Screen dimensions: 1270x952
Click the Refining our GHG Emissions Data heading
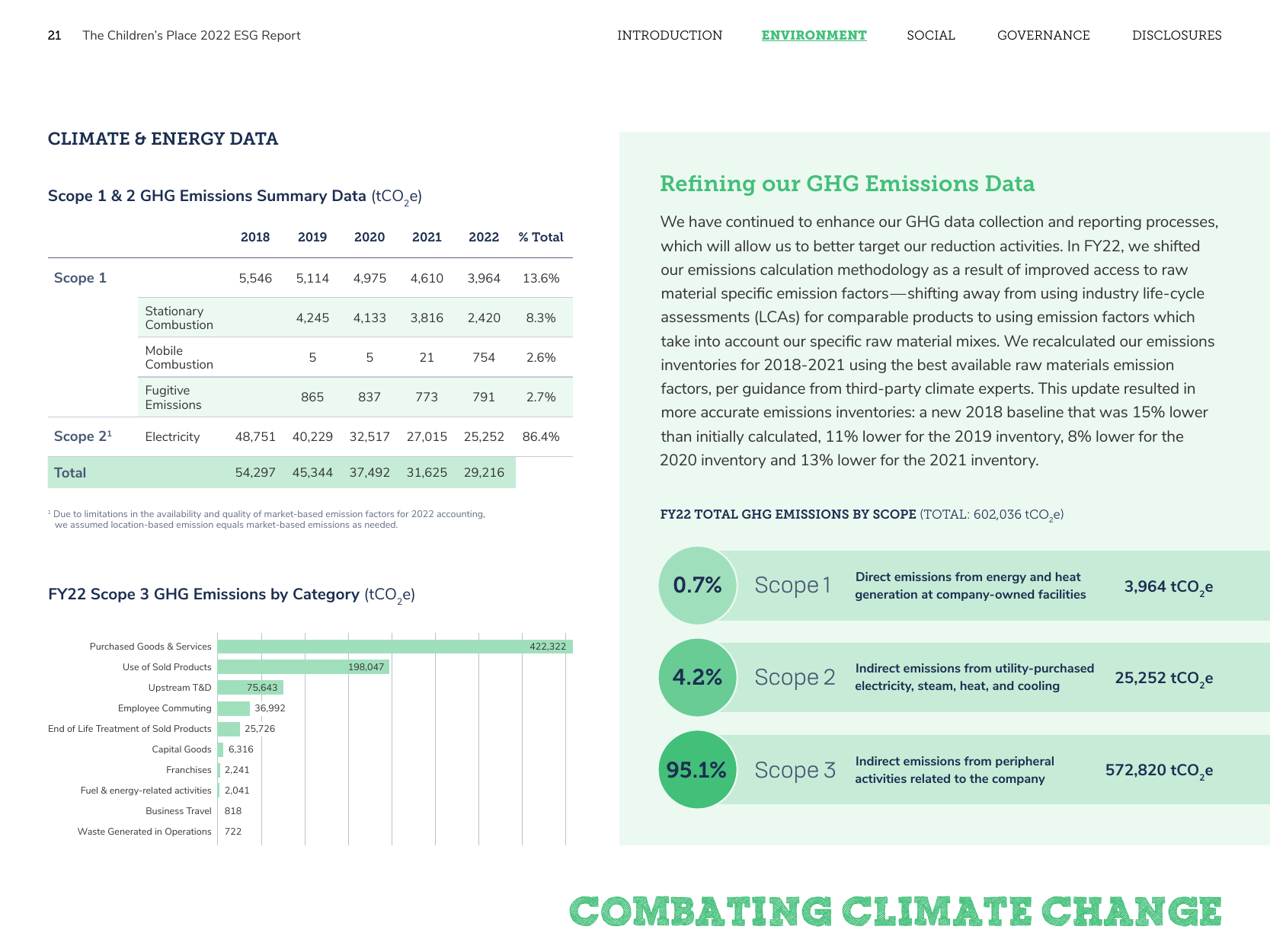[x=847, y=184]
